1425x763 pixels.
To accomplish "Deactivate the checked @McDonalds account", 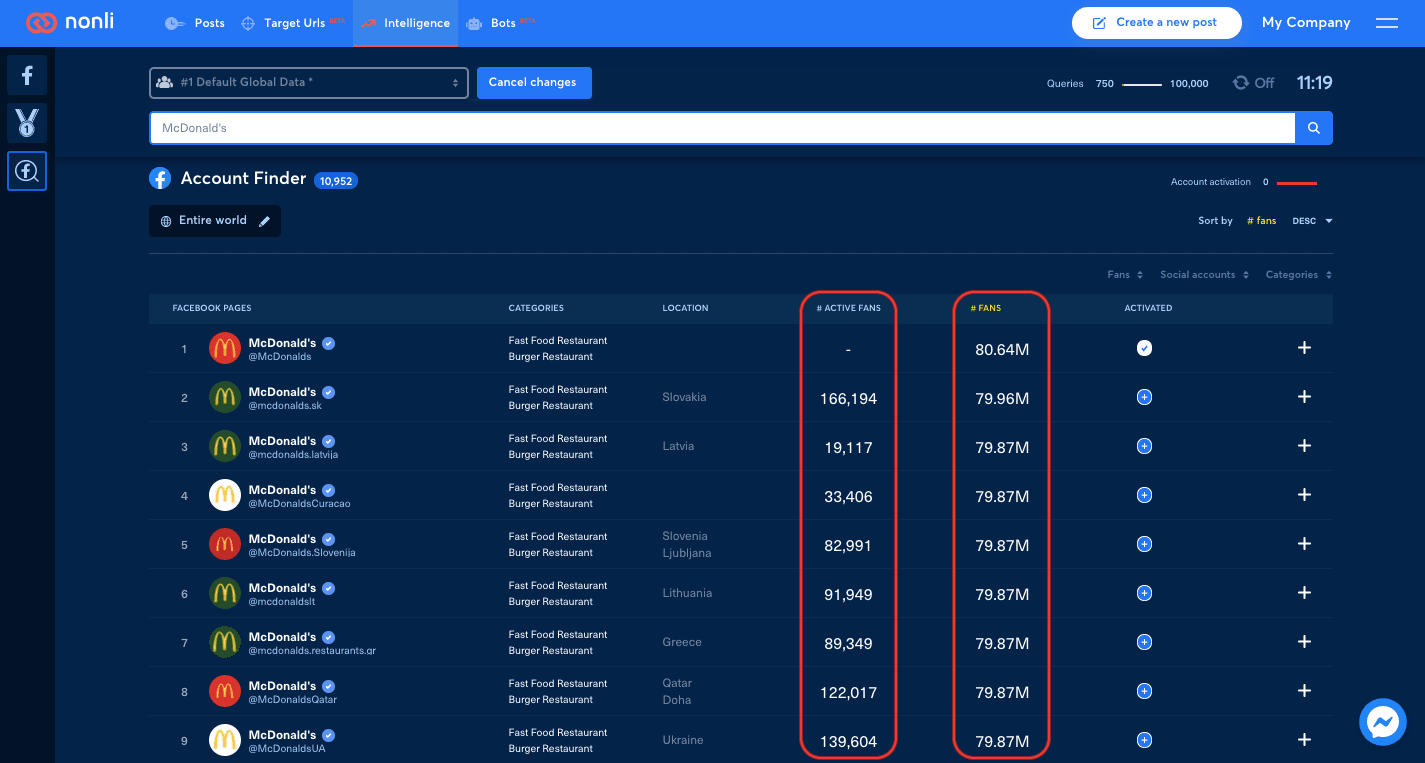I will pyautogui.click(x=1145, y=348).
